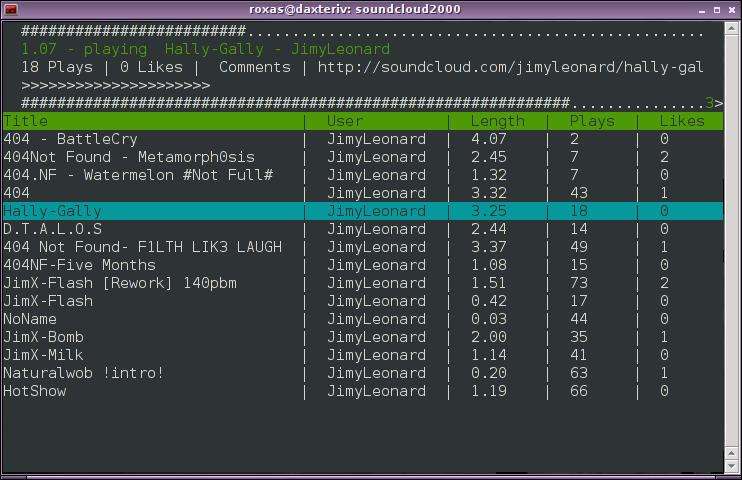742x480 pixels.
Task: Click length 4.07 in the BattleCry row
Action: coord(489,139)
